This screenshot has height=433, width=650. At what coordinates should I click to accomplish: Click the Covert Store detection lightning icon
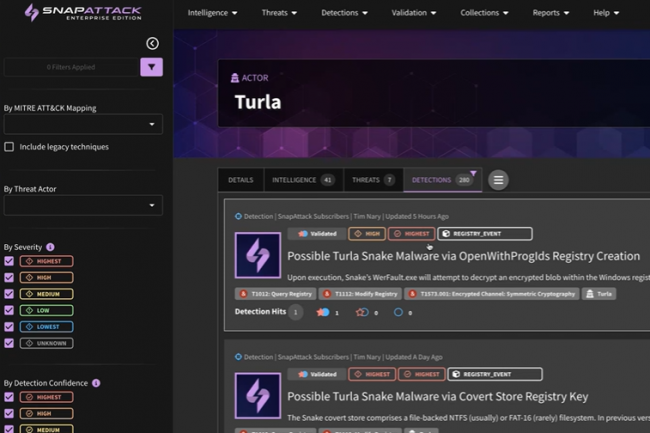tap(257, 395)
